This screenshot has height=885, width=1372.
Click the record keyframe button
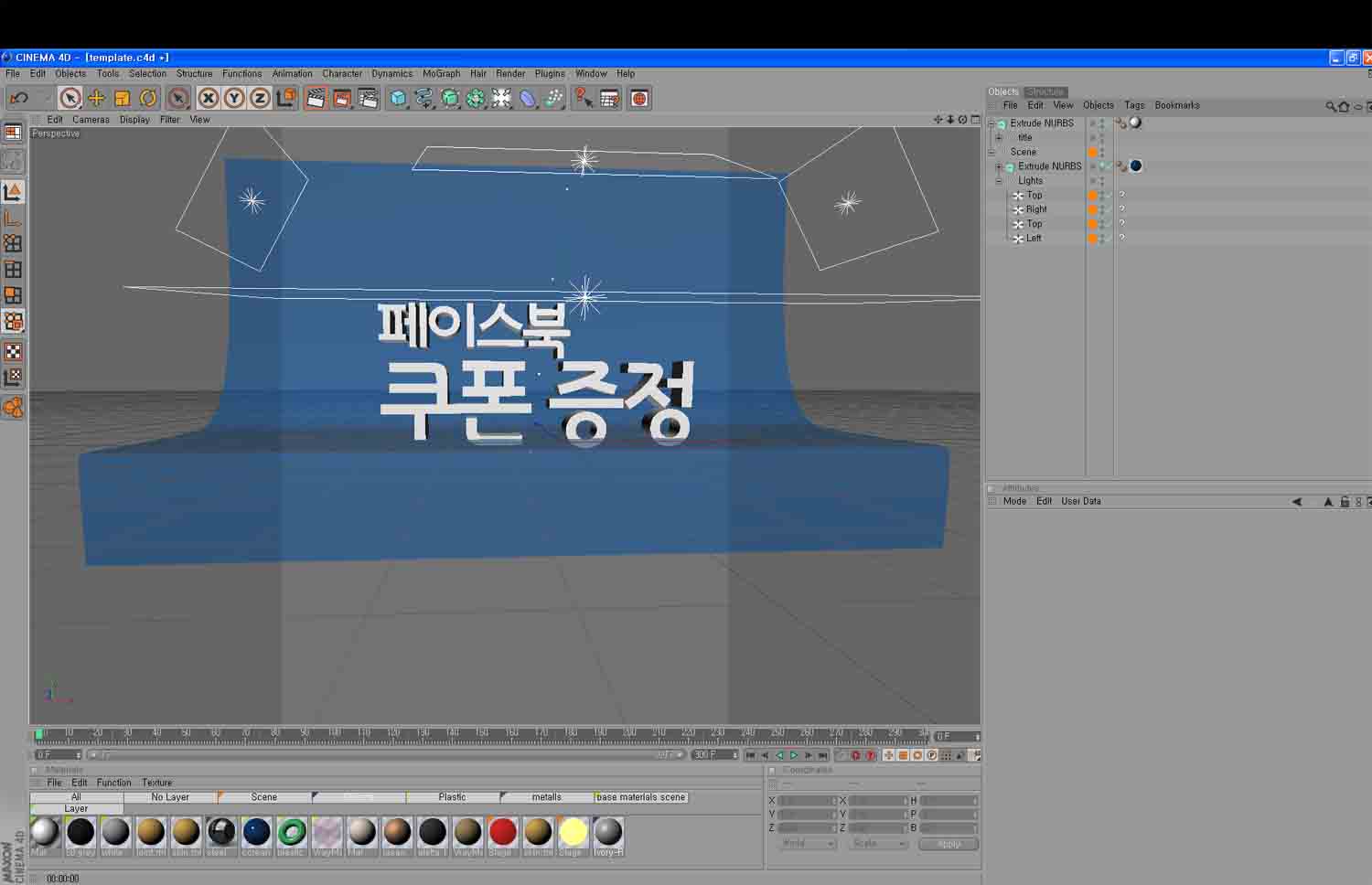[856, 755]
